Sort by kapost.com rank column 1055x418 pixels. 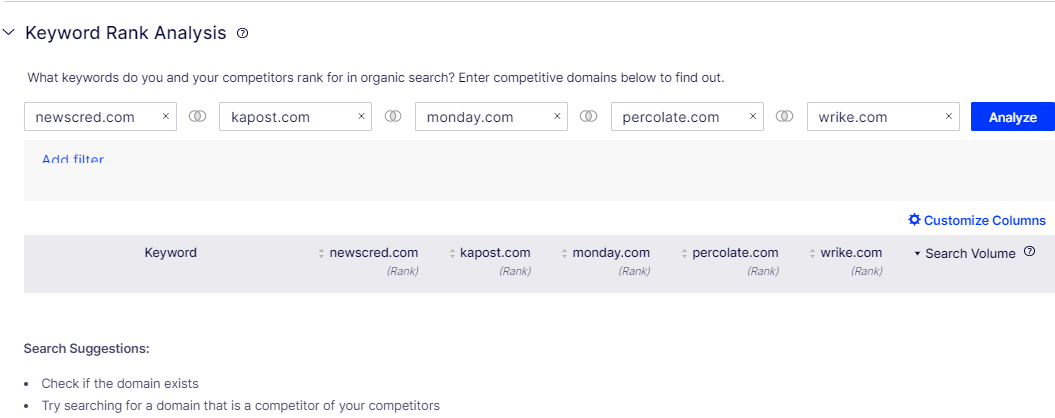[x=490, y=253]
